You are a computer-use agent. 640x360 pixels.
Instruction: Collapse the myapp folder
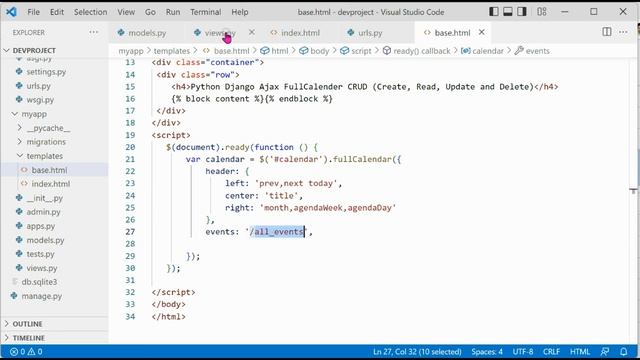click(34, 114)
